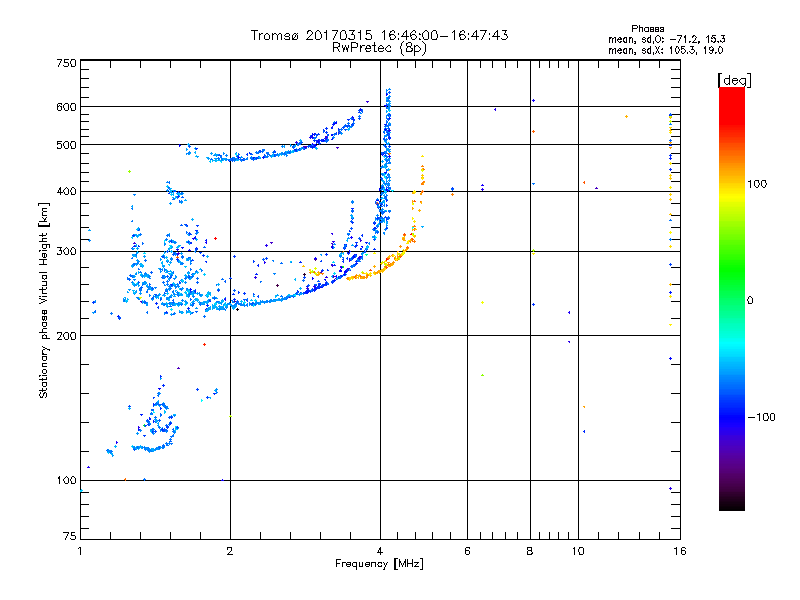Click the plot title 'Tromsø 20170315 16:46:00-16:47:43'

coord(379,35)
